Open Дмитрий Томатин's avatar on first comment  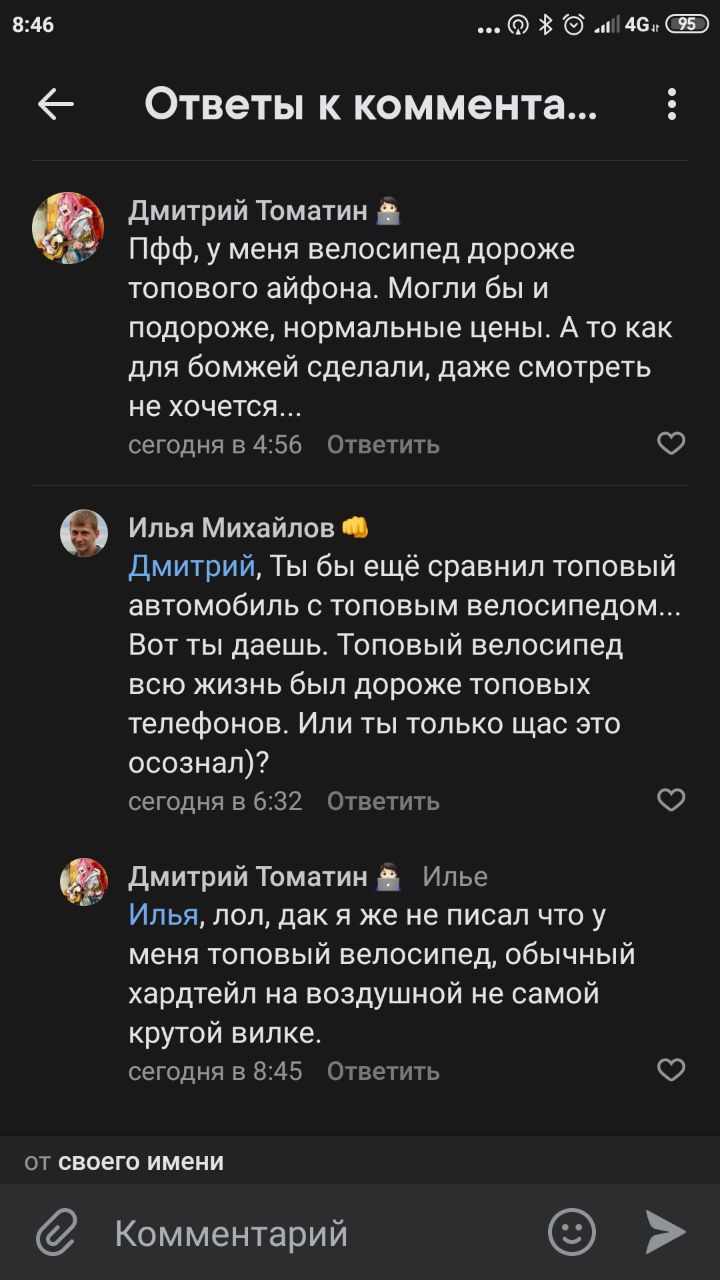coord(68,228)
